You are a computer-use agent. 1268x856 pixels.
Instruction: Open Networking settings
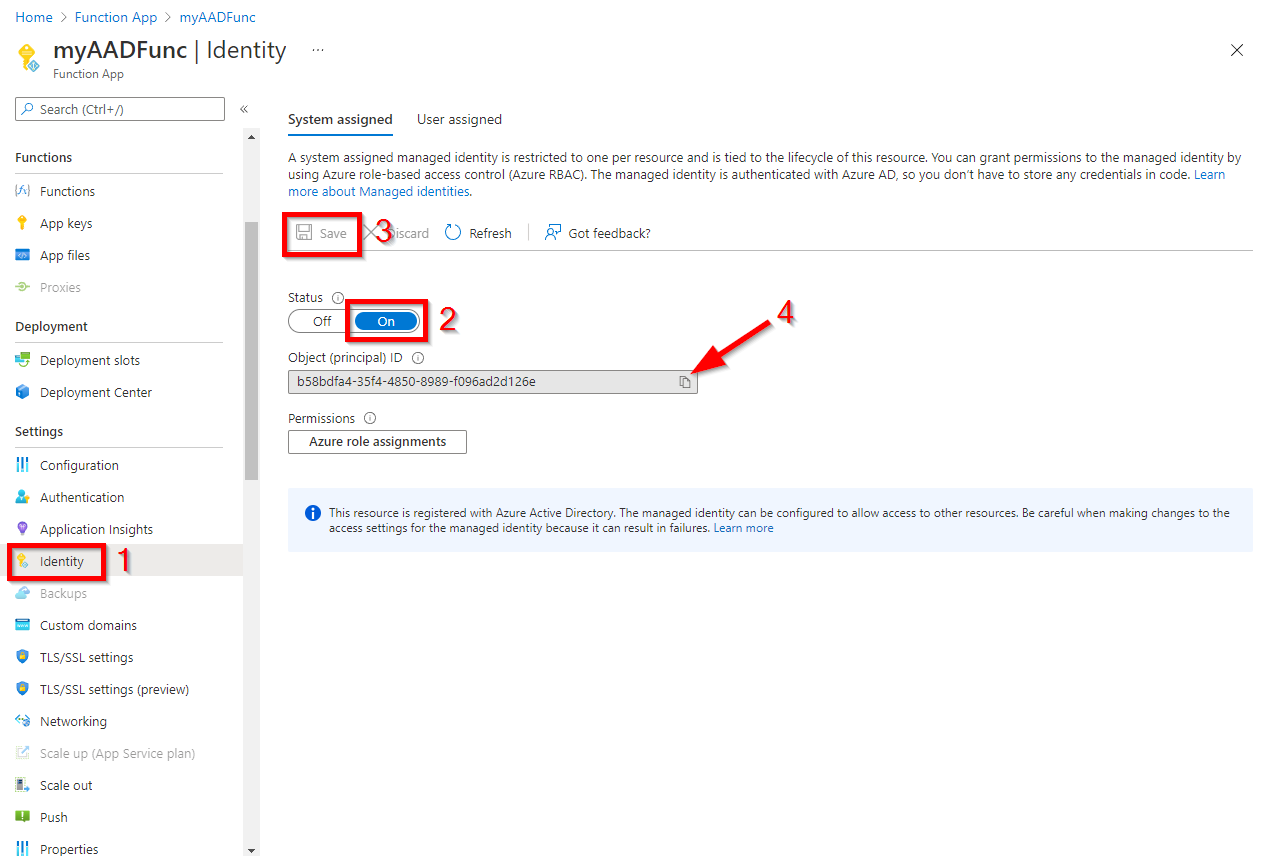click(74, 721)
